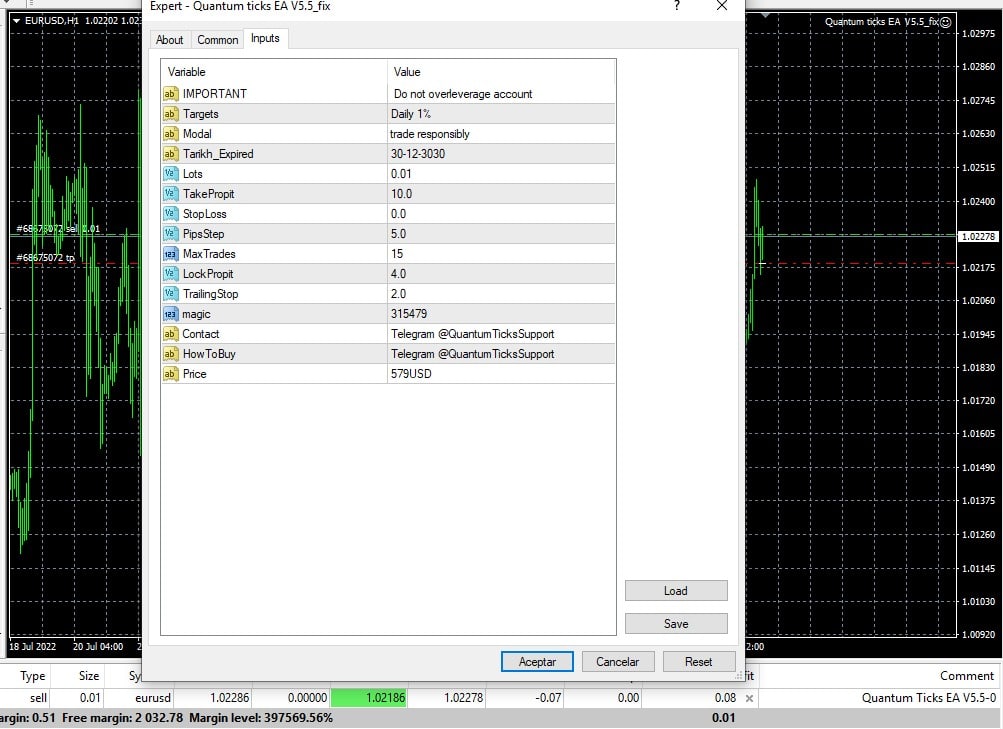Viewport: 1003px width, 729px height.
Task: Click current price label 1.02278 on price axis
Action: click(x=978, y=237)
